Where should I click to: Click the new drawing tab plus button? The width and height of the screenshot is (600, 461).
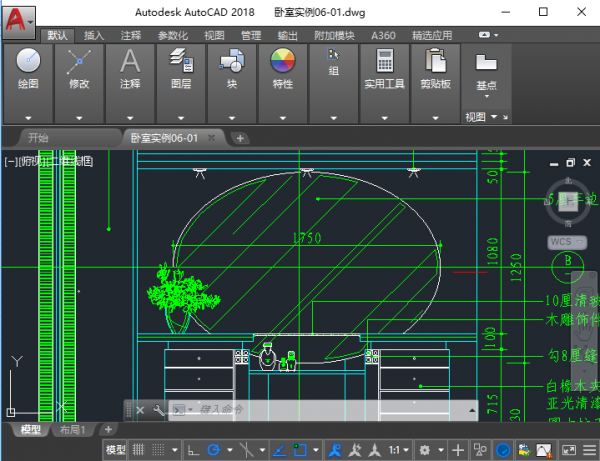tap(240, 137)
